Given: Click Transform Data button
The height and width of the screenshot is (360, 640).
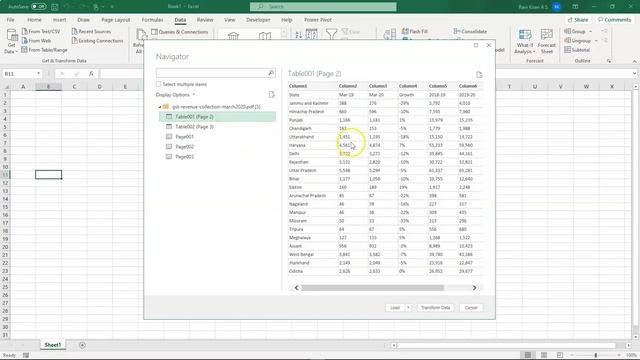Looking at the screenshot, I should tap(435, 307).
